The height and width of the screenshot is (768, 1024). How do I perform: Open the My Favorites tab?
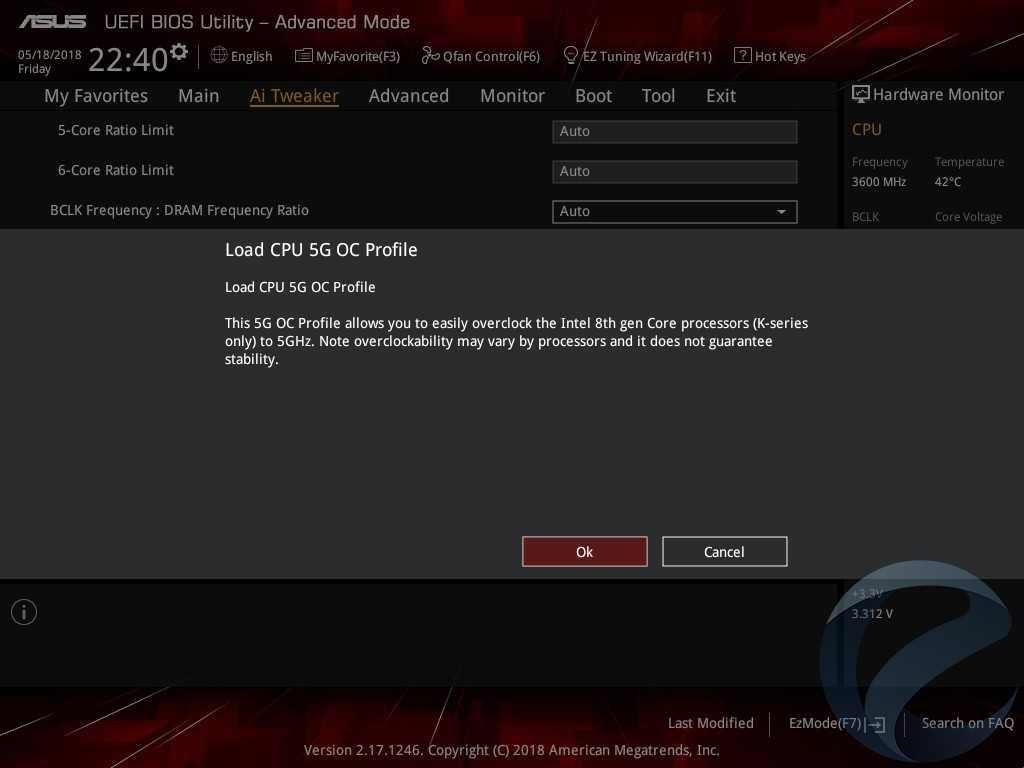(x=96, y=96)
